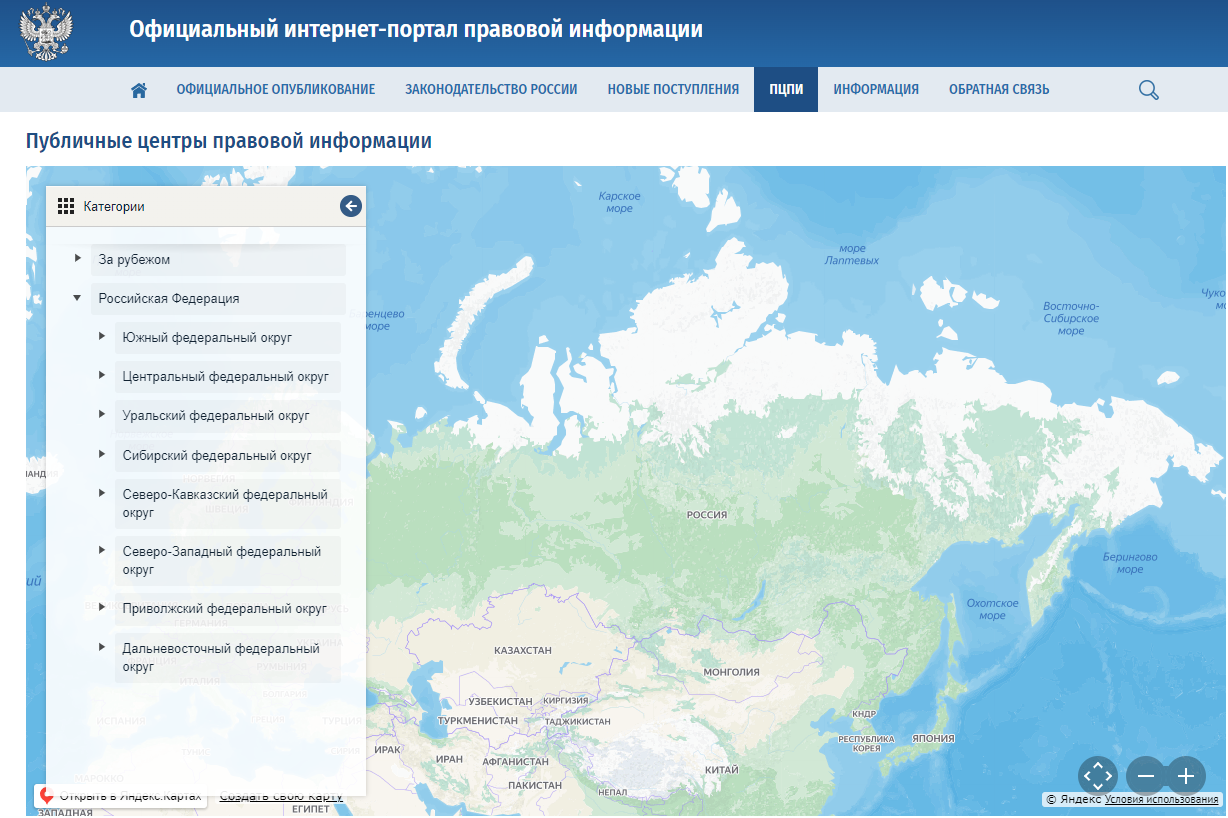Click КИТАЙ label on the map
This screenshot has width=1228, height=818.
(721, 770)
